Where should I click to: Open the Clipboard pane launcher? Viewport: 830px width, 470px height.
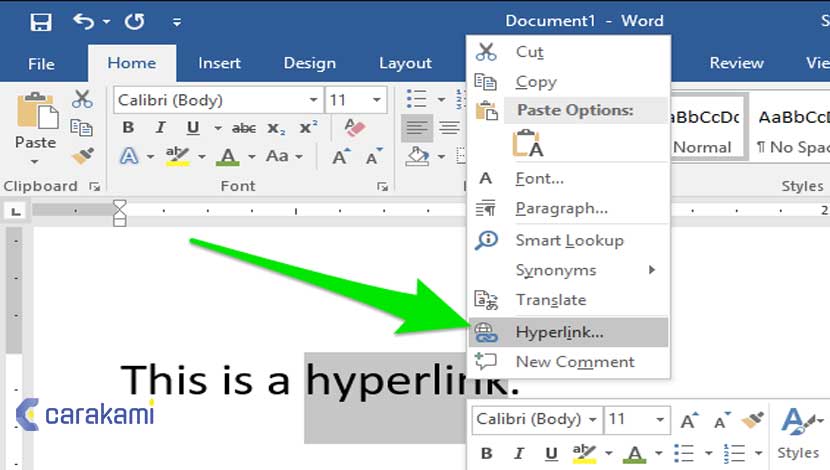tap(95, 186)
